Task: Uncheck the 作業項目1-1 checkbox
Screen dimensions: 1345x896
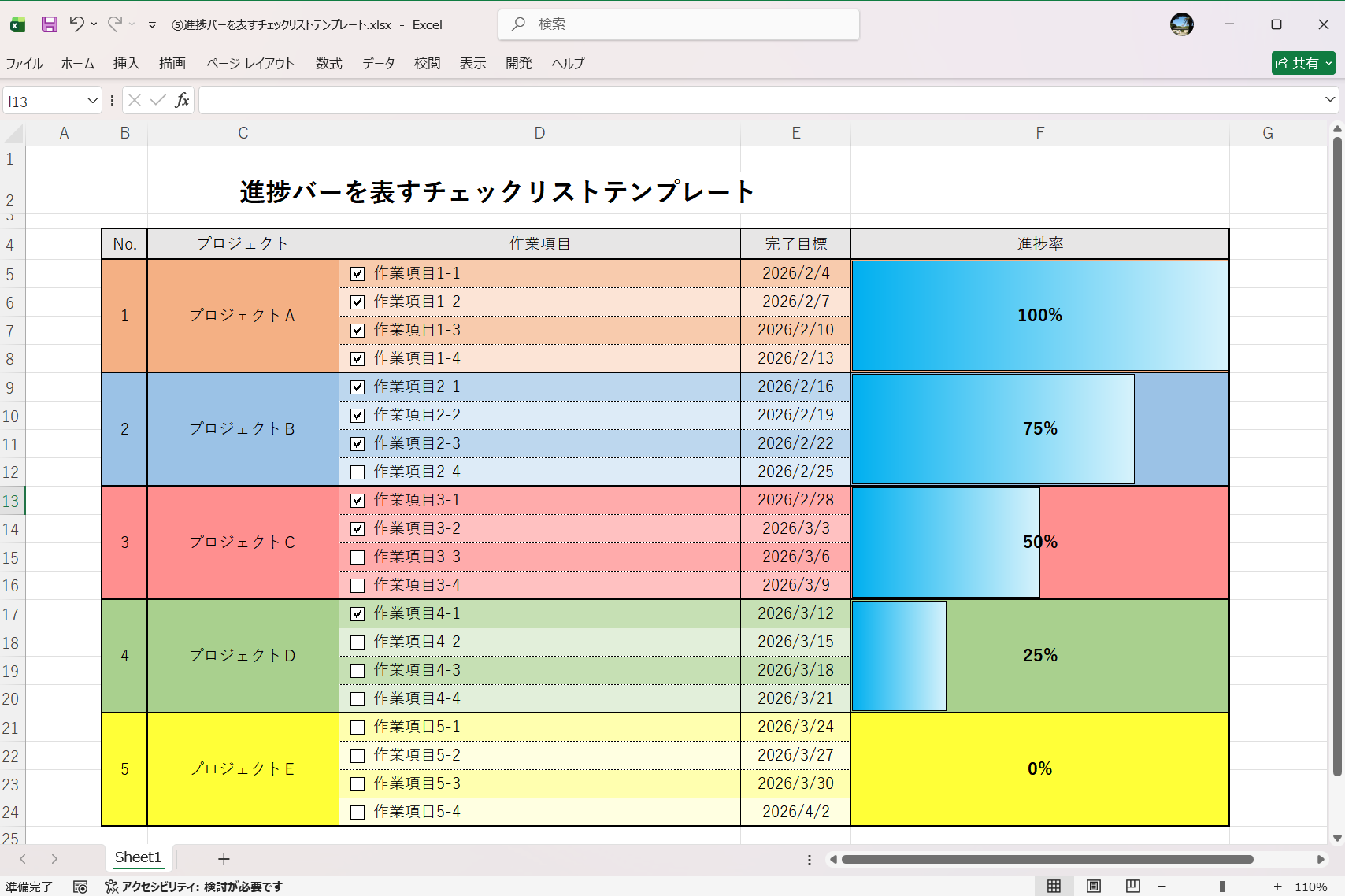Action: click(358, 273)
